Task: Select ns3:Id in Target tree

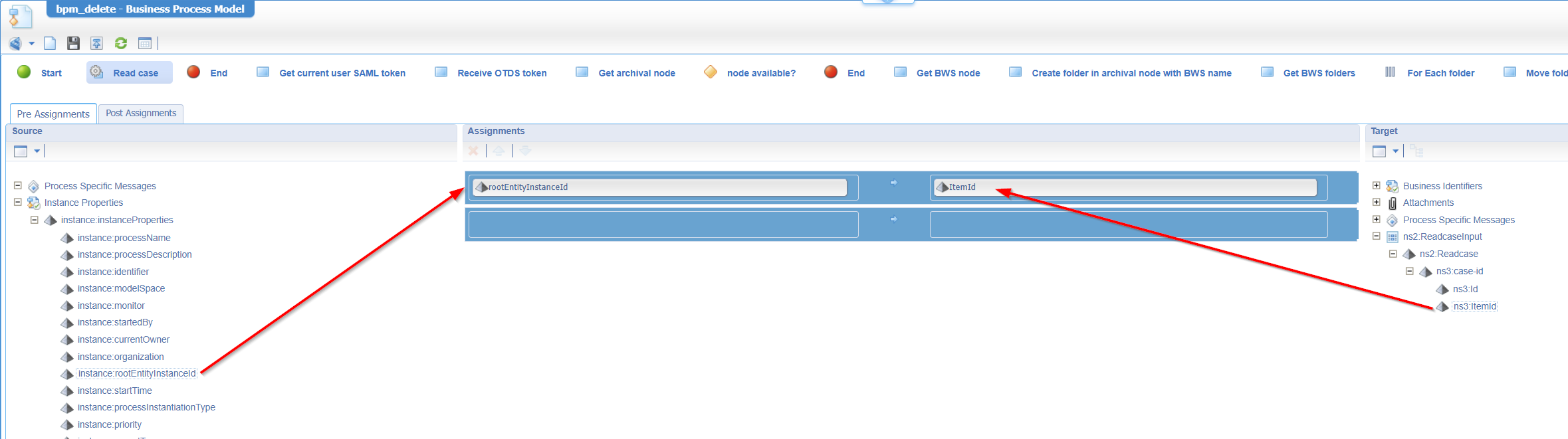Action: pyautogui.click(x=1465, y=289)
